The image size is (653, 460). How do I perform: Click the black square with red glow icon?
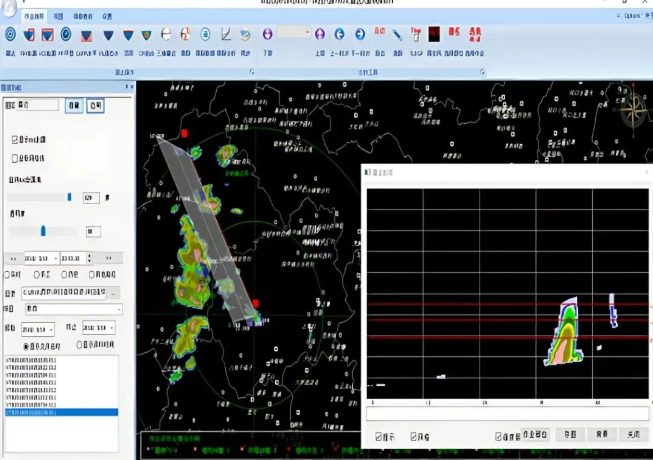point(434,34)
